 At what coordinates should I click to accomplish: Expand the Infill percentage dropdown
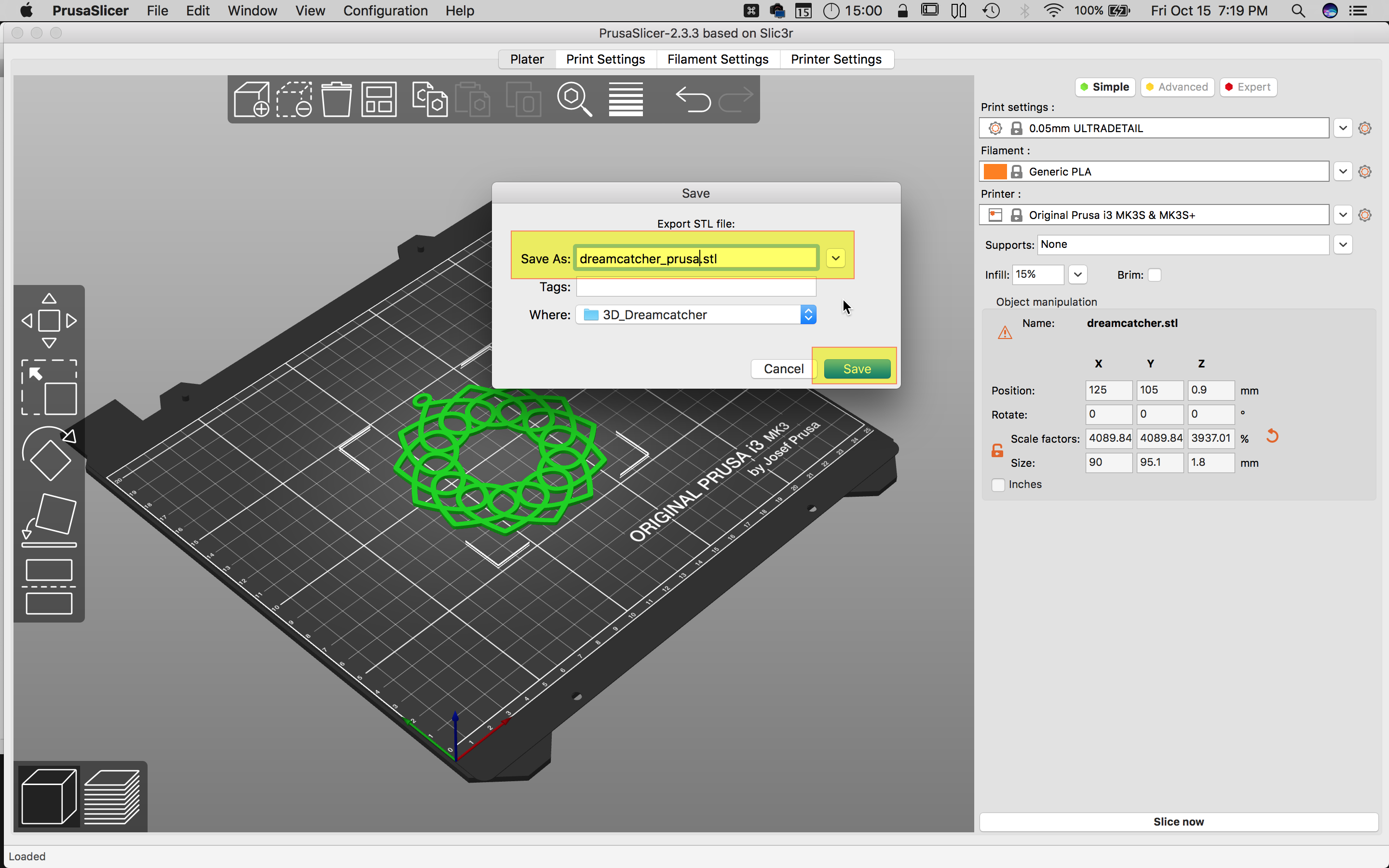point(1077,274)
